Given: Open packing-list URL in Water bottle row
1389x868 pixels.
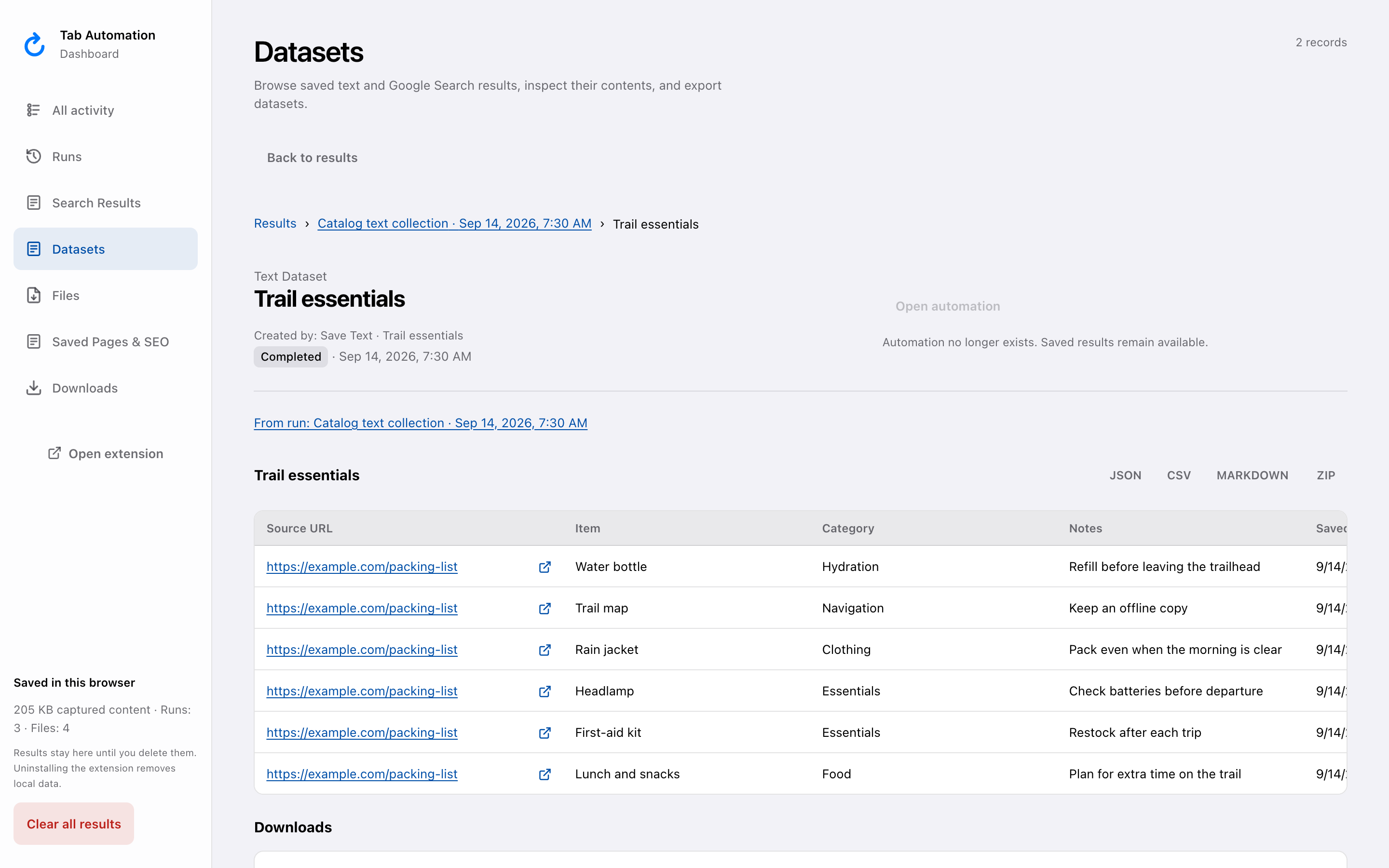Looking at the screenshot, I should tap(362, 567).
